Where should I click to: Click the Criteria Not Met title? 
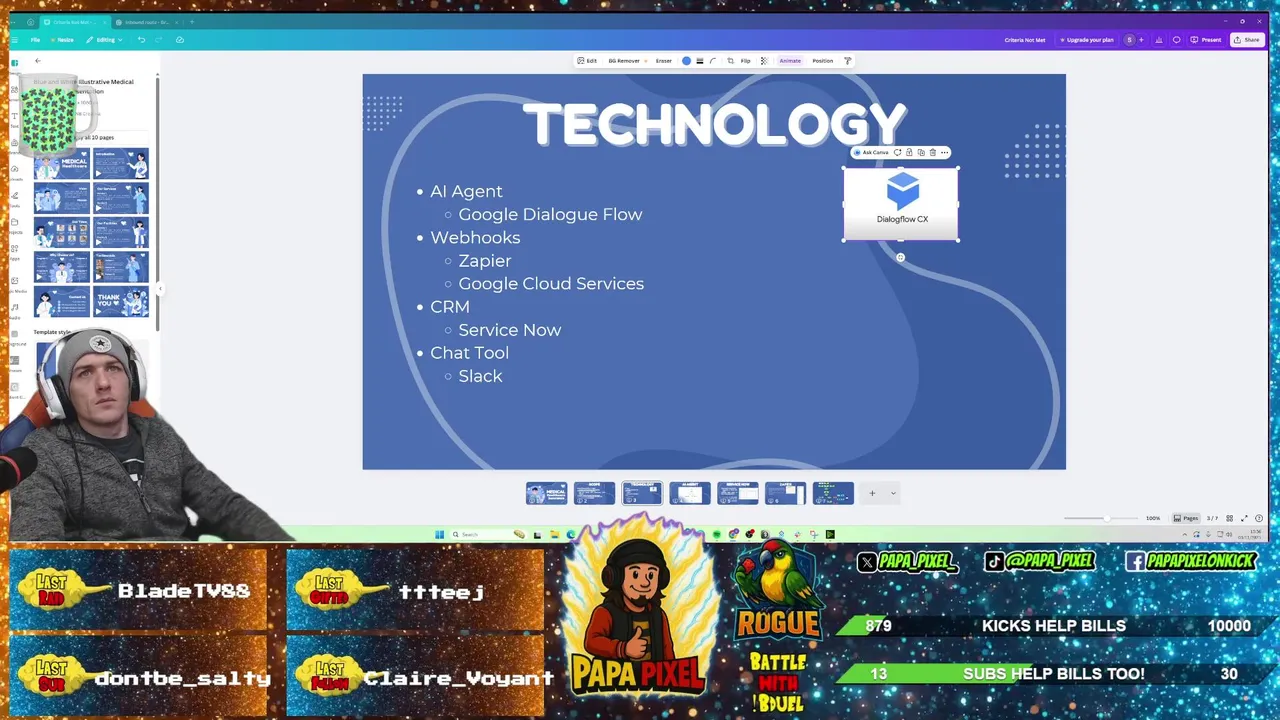click(1025, 40)
